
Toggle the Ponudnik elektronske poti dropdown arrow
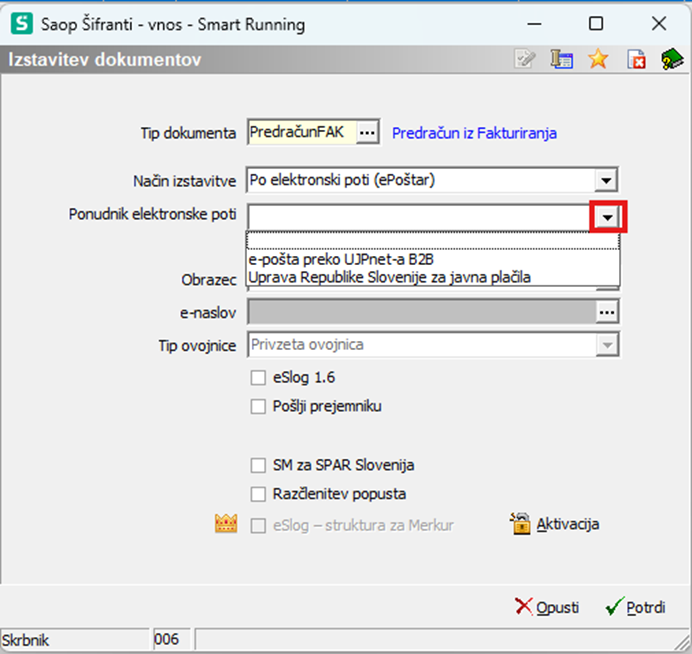(608, 217)
